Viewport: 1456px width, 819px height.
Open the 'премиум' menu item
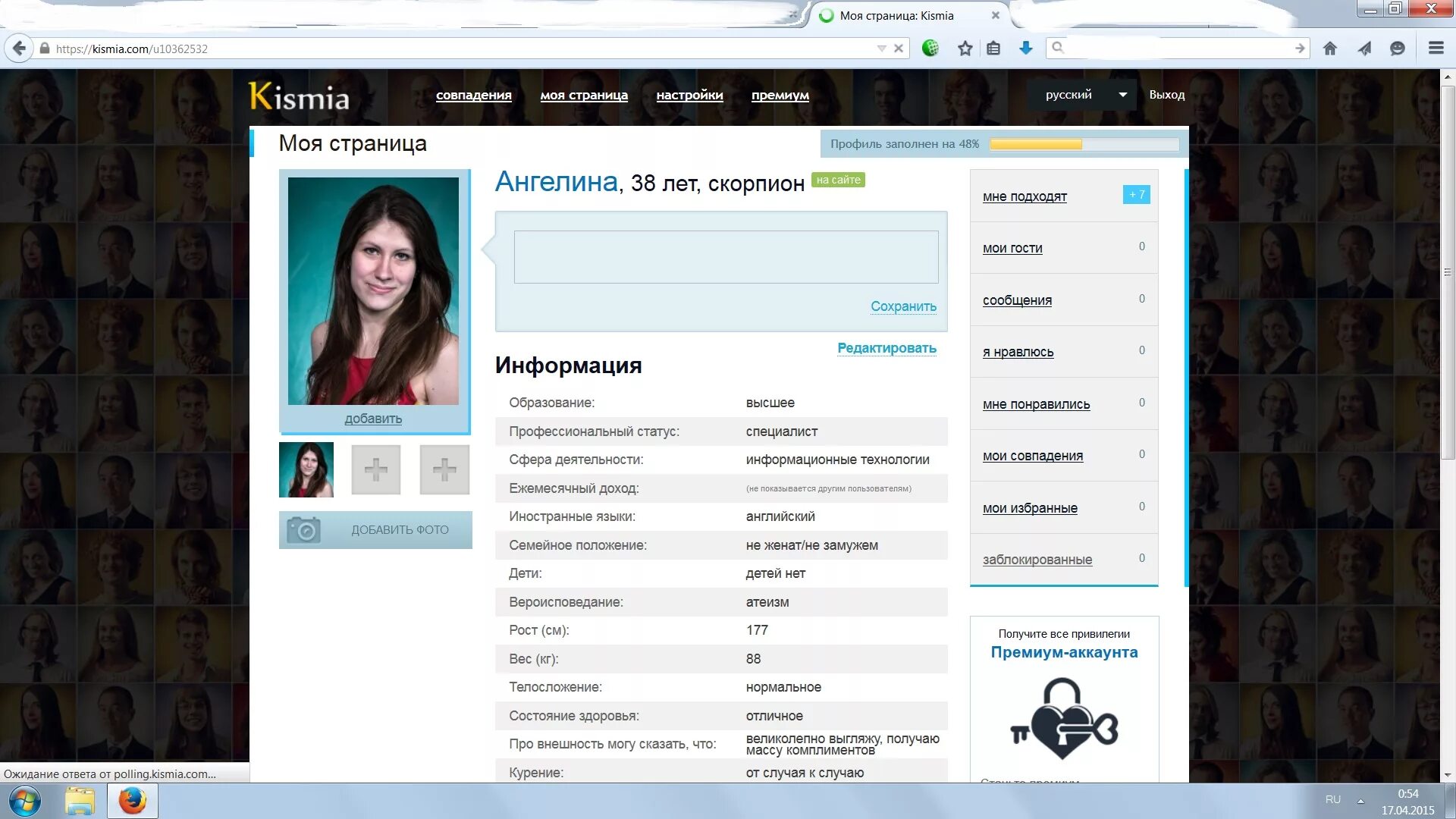coord(780,95)
